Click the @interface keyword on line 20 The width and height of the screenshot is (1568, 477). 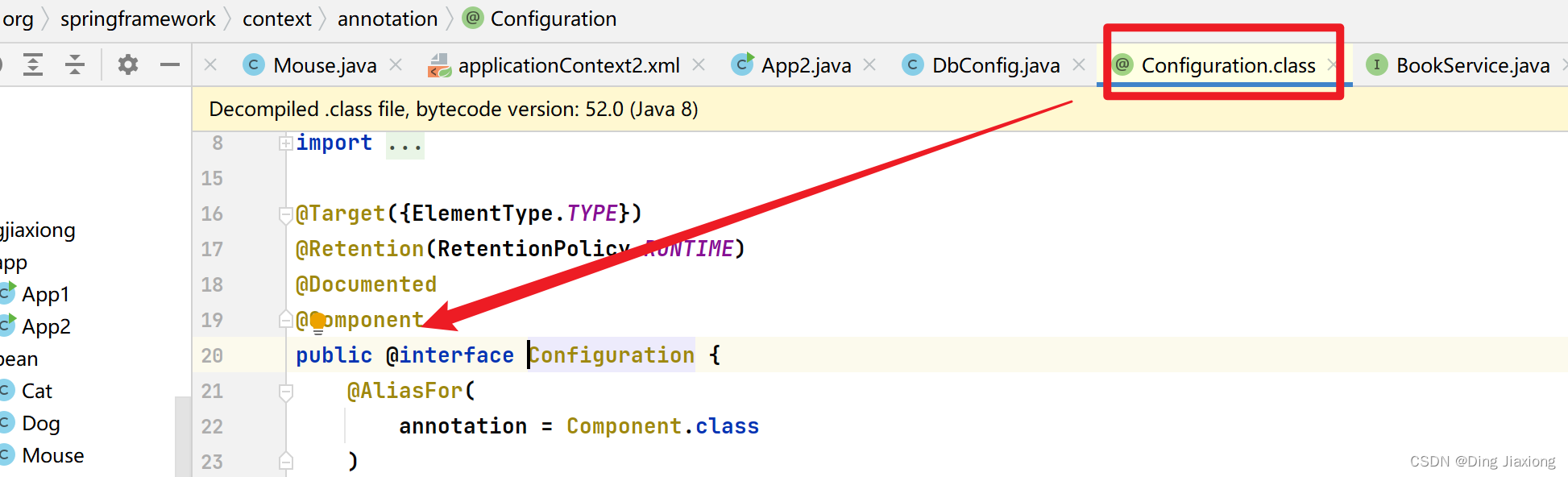coord(450,355)
